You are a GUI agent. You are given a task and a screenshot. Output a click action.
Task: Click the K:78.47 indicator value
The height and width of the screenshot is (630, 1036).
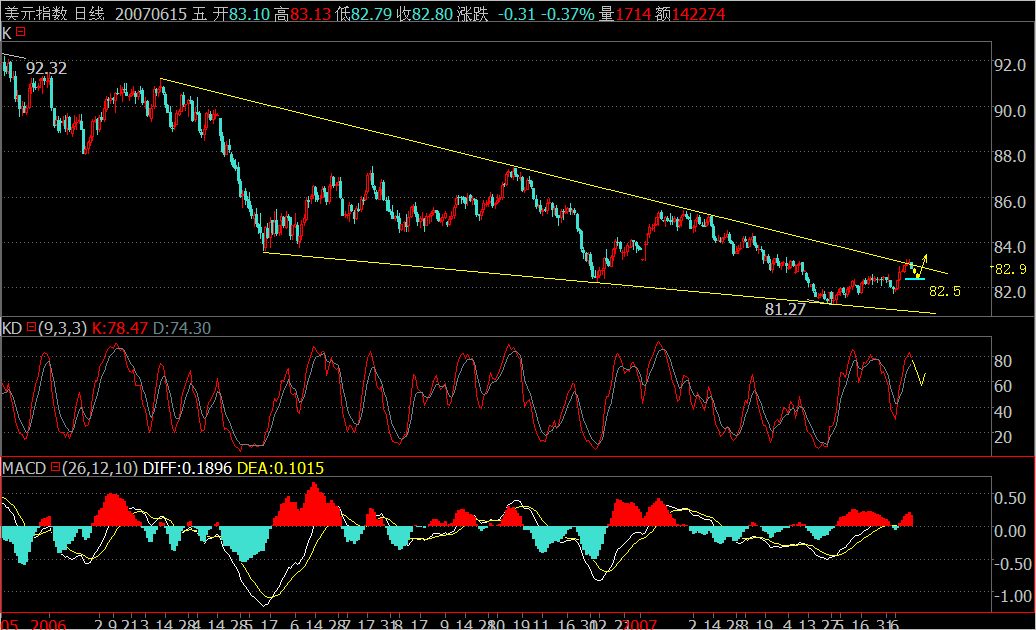point(120,328)
